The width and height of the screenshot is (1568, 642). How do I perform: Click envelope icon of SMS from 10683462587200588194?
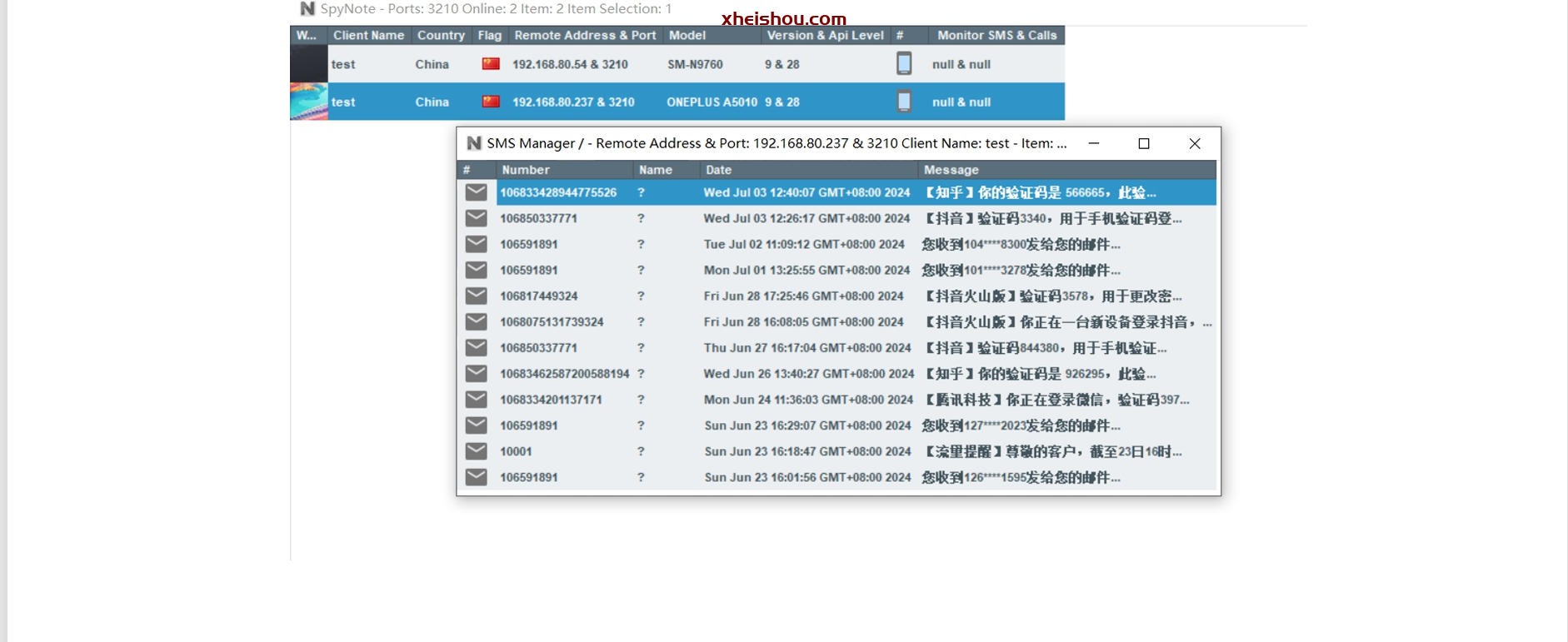click(476, 373)
